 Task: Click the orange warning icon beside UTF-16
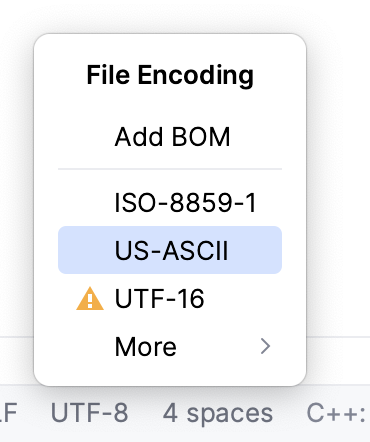(90, 299)
